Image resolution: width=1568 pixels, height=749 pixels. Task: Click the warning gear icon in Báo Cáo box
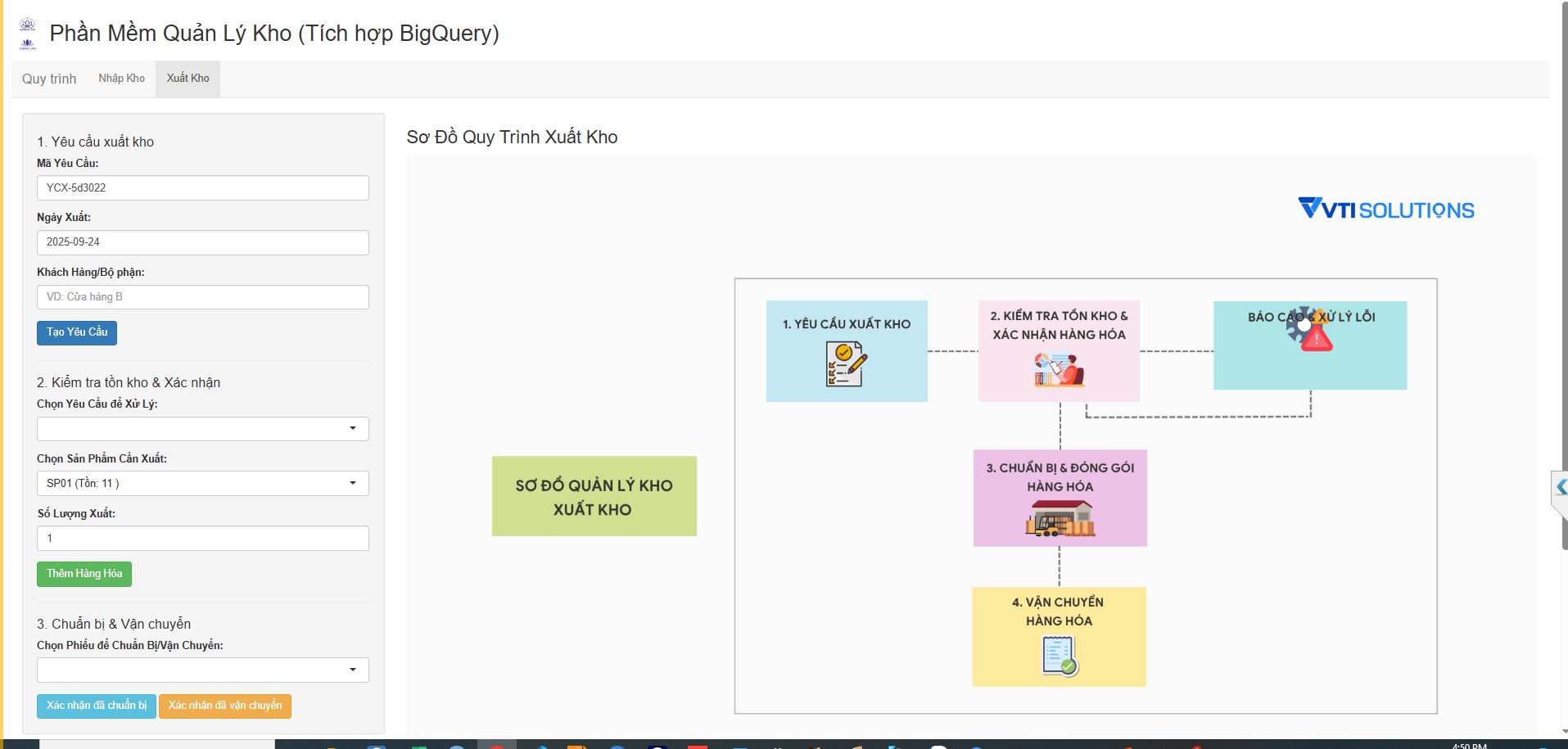pyautogui.click(x=1309, y=330)
